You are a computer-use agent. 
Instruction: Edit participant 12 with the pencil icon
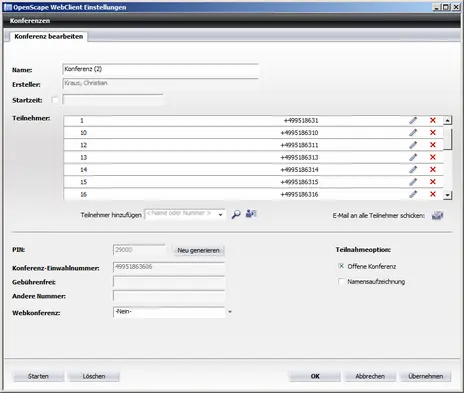coord(413,145)
